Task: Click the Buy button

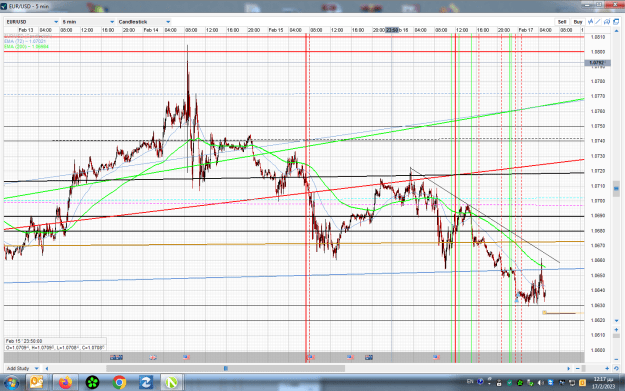Action: click(x=578, y=22)
